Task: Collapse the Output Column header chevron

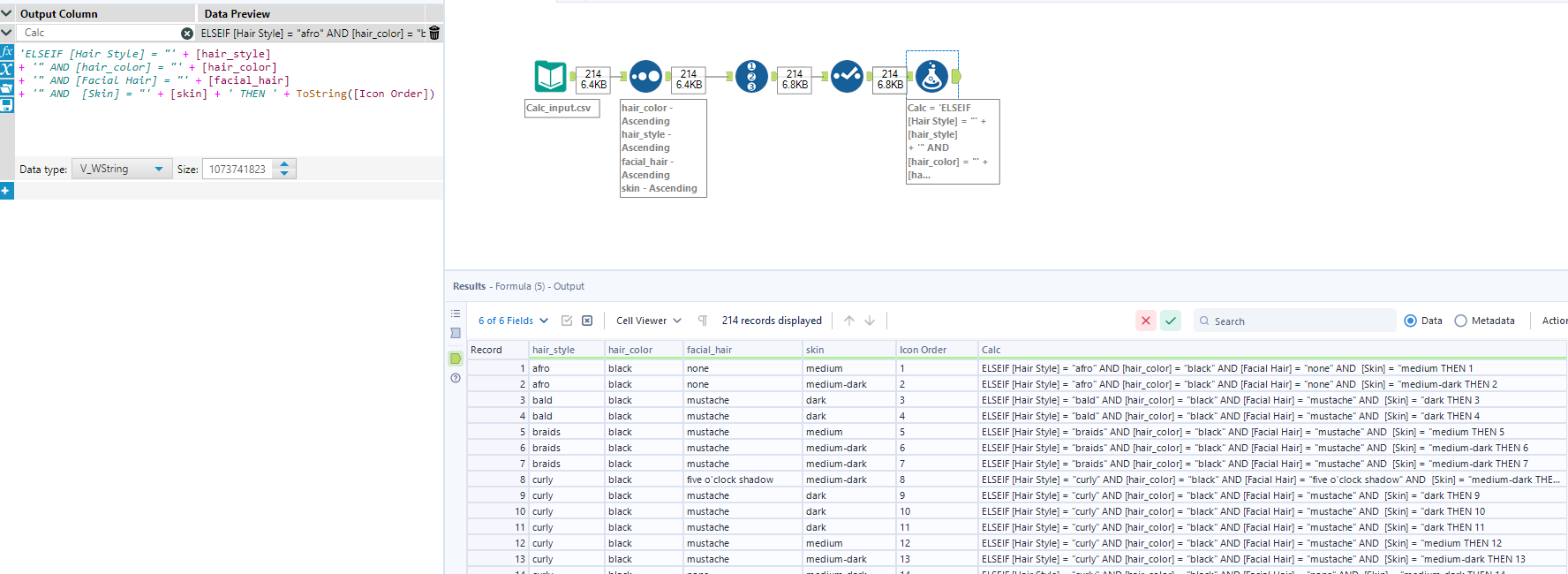Action: point(7,13)
